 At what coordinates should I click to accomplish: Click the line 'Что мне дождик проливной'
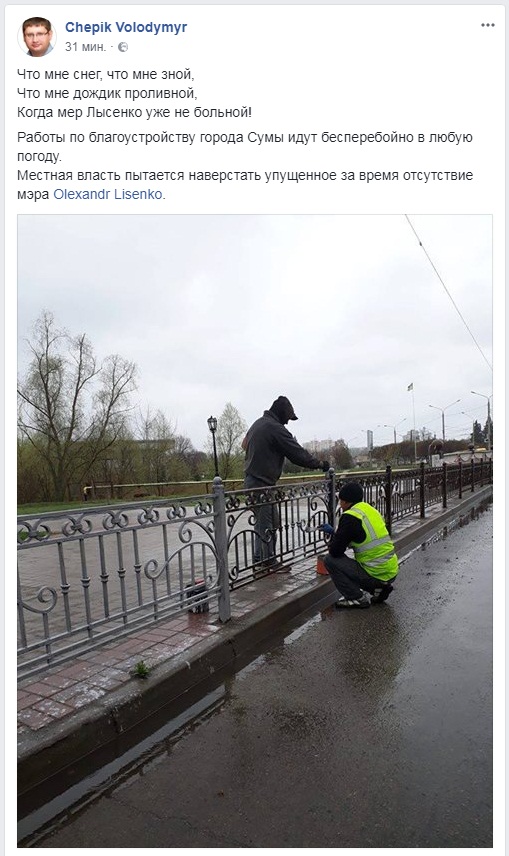tap(107, 93)
